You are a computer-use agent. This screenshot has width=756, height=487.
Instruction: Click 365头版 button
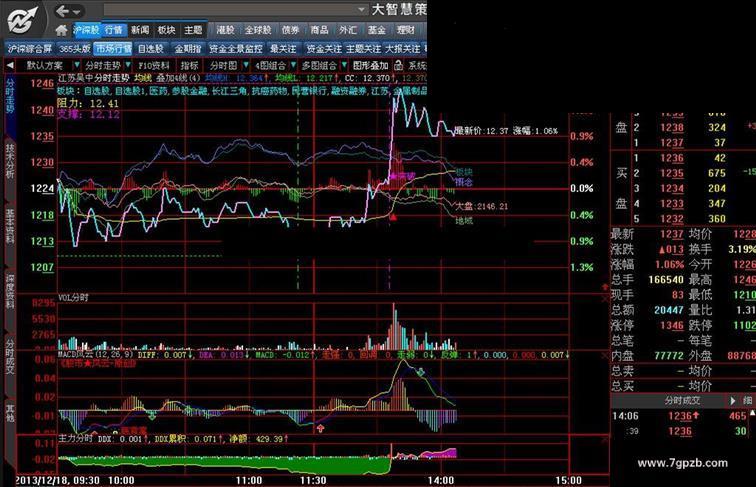point(74,49)
